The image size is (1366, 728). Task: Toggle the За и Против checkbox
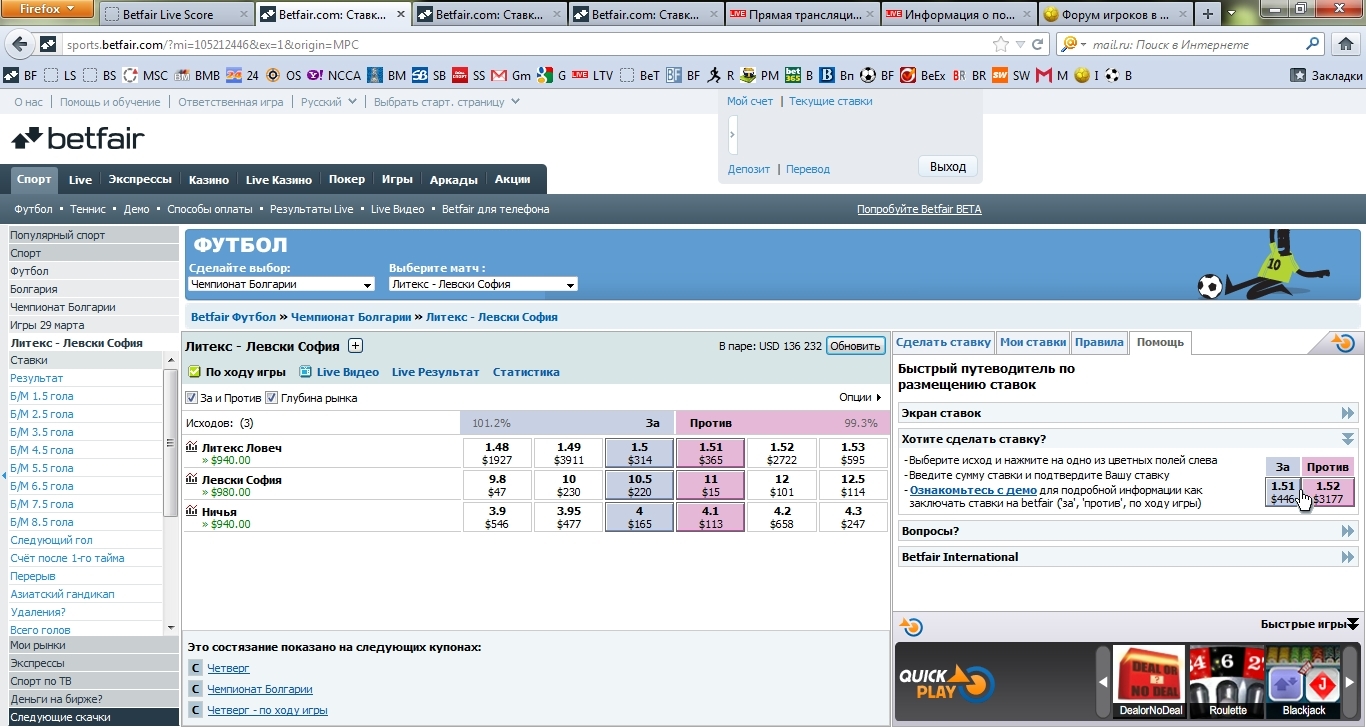tap(192, 398)
